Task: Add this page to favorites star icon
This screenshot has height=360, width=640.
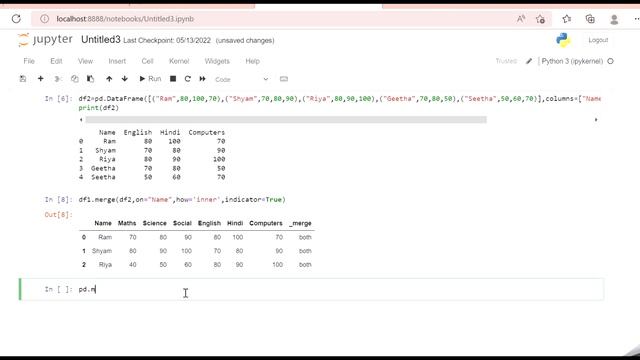Action: click(x=540, y=19)
